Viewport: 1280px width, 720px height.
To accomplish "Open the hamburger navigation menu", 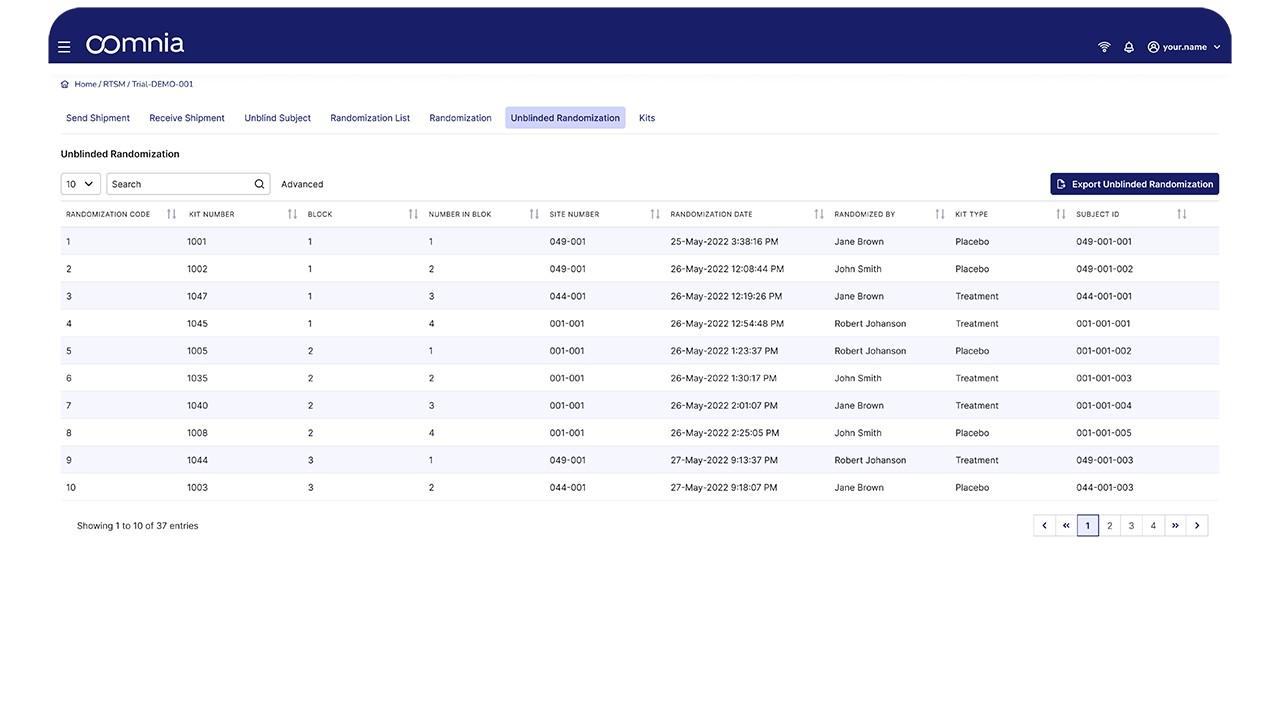I will coord(64,47).
